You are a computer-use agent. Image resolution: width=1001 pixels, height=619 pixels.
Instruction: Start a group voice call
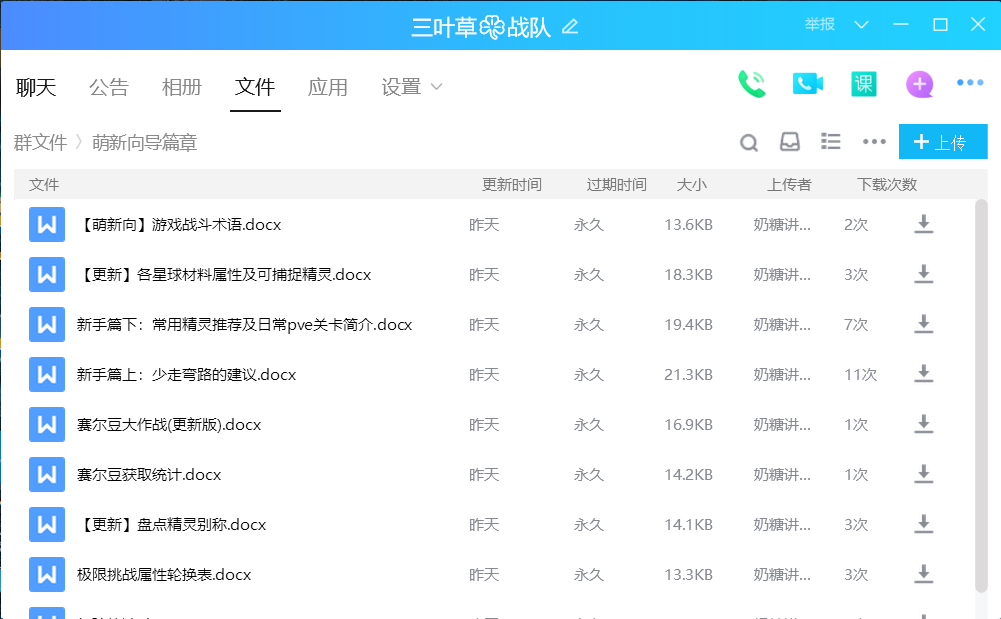coord(751,84)
